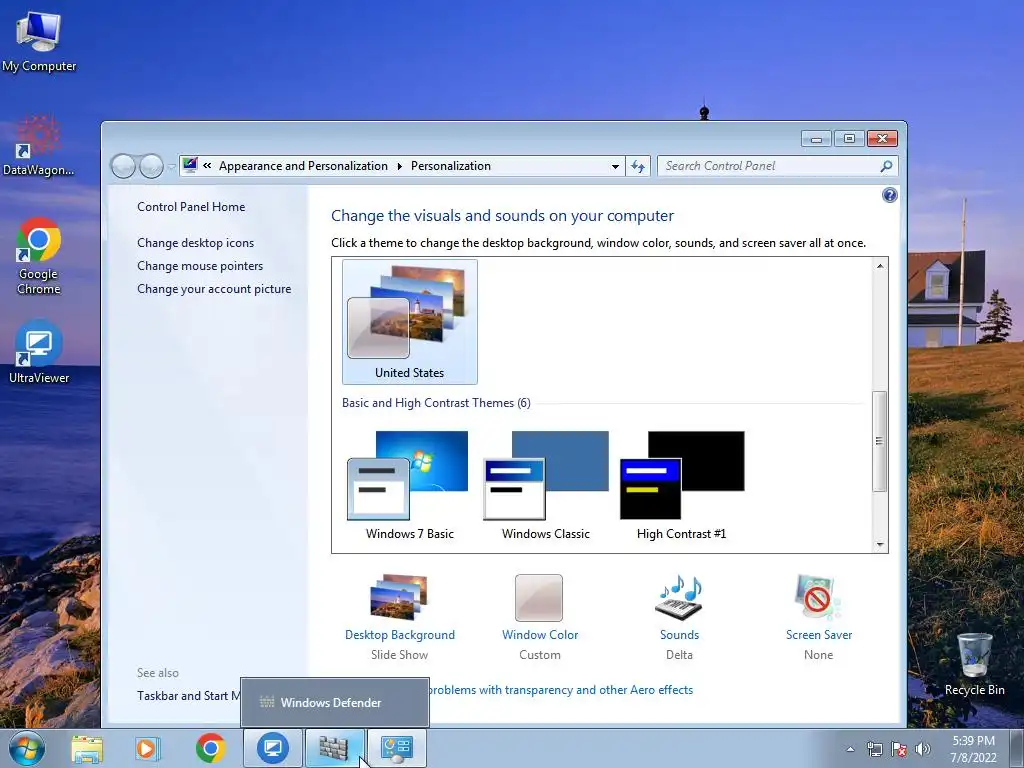Open the Desktop Background icon
This screenshot has height=768, width=1024.
click(x=399, y=597)
